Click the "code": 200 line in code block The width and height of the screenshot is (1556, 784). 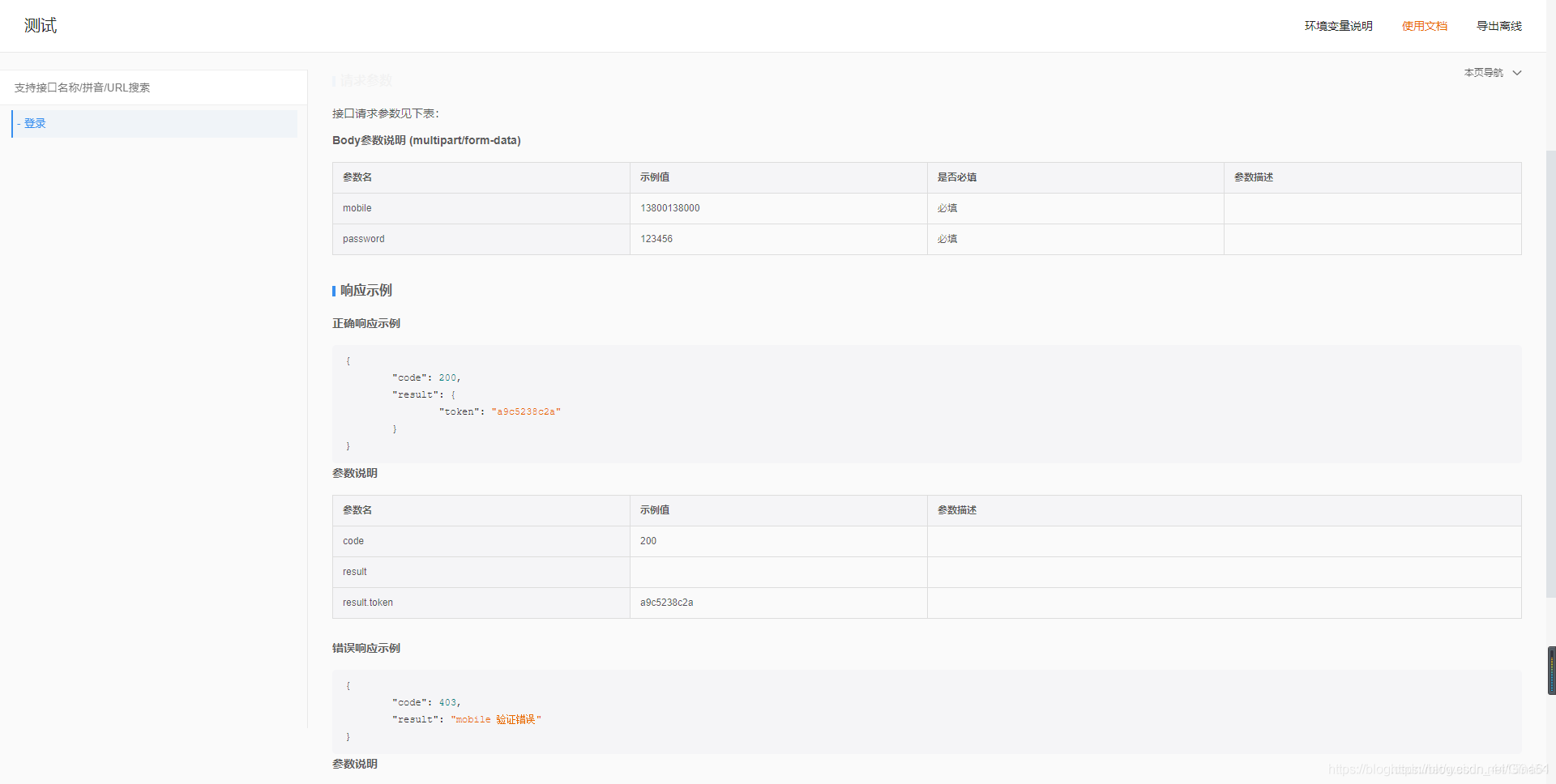click(x=426, y=377)
